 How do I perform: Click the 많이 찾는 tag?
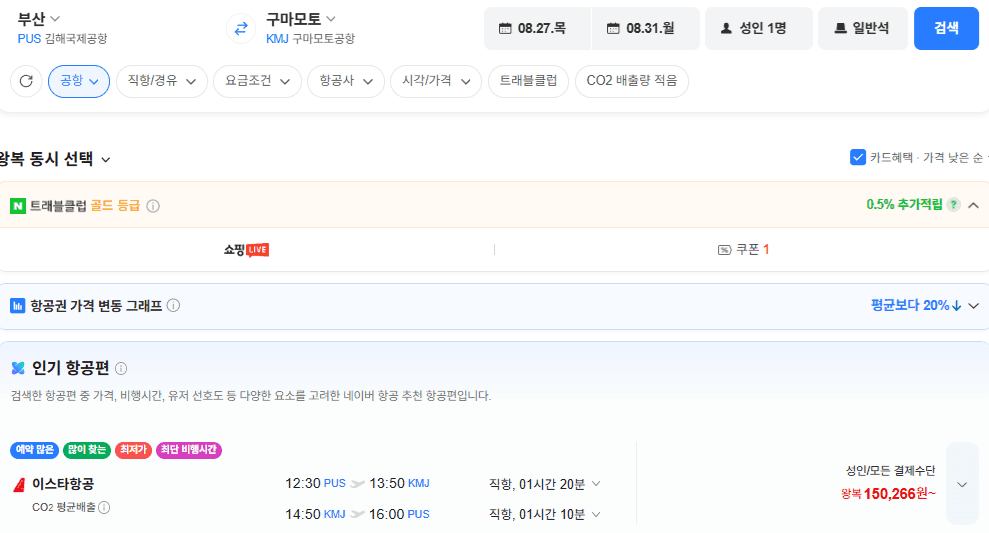click(87, 450)
